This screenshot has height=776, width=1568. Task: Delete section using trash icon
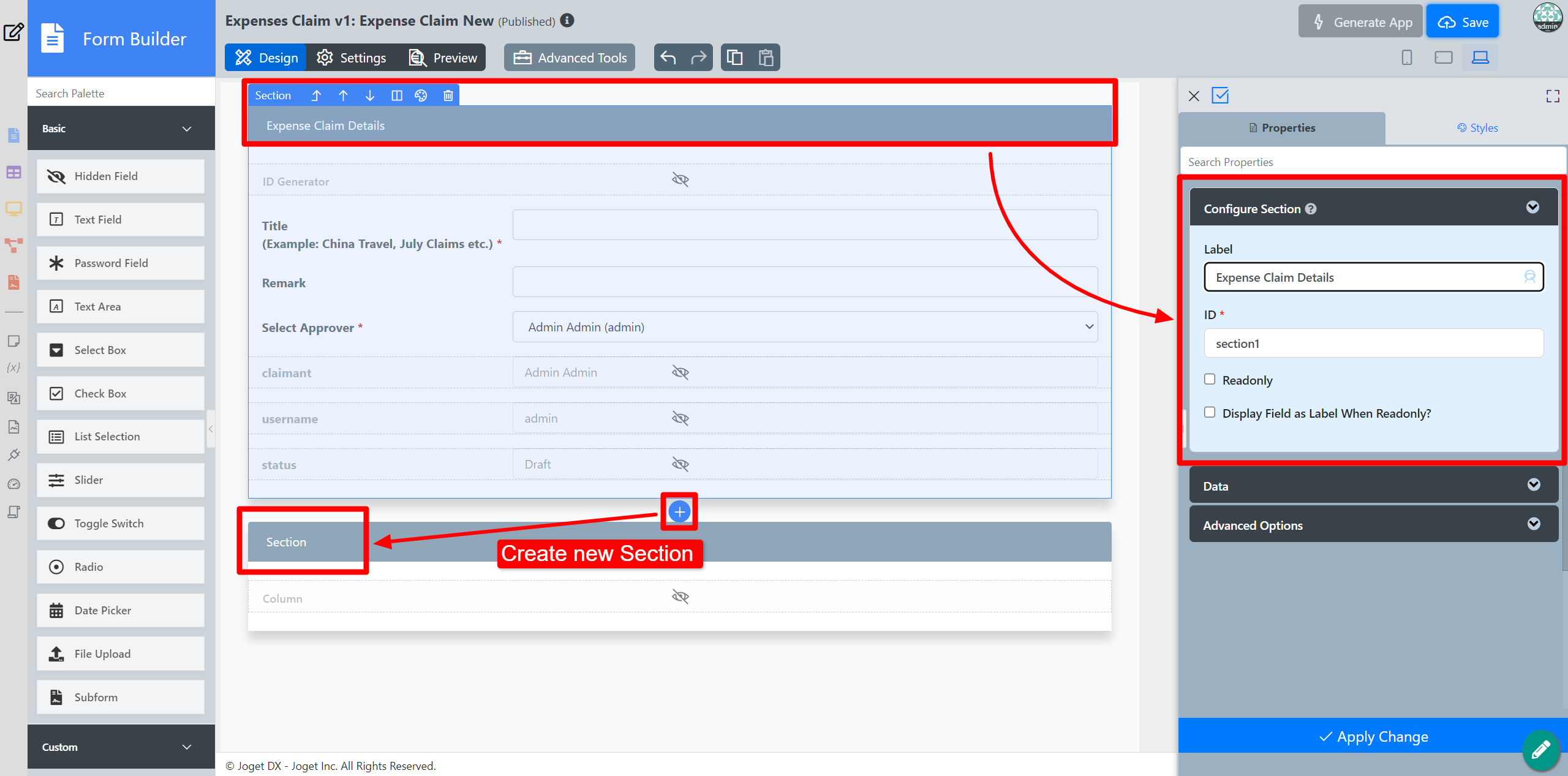pos(448,96)
